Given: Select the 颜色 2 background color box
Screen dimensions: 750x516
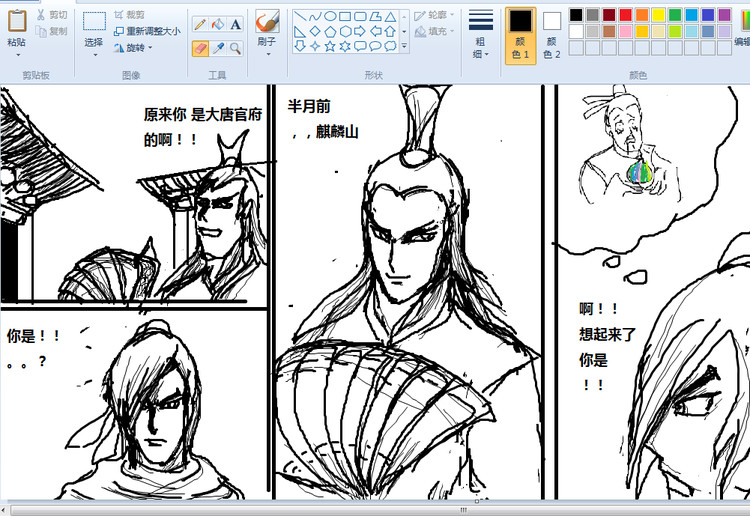Looking at the screenshot, I should 552,35.
